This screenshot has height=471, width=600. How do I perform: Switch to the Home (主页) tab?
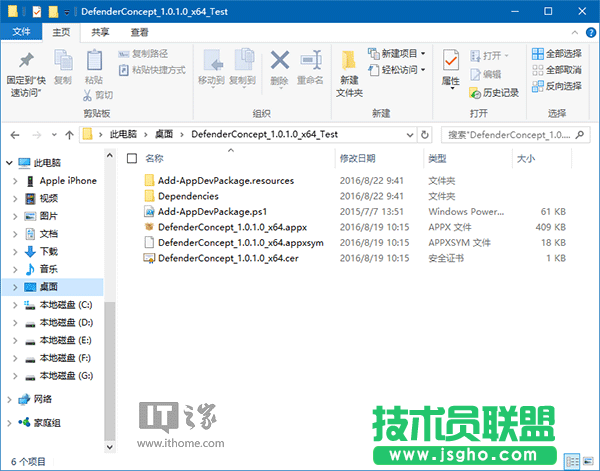pos(61,33)
